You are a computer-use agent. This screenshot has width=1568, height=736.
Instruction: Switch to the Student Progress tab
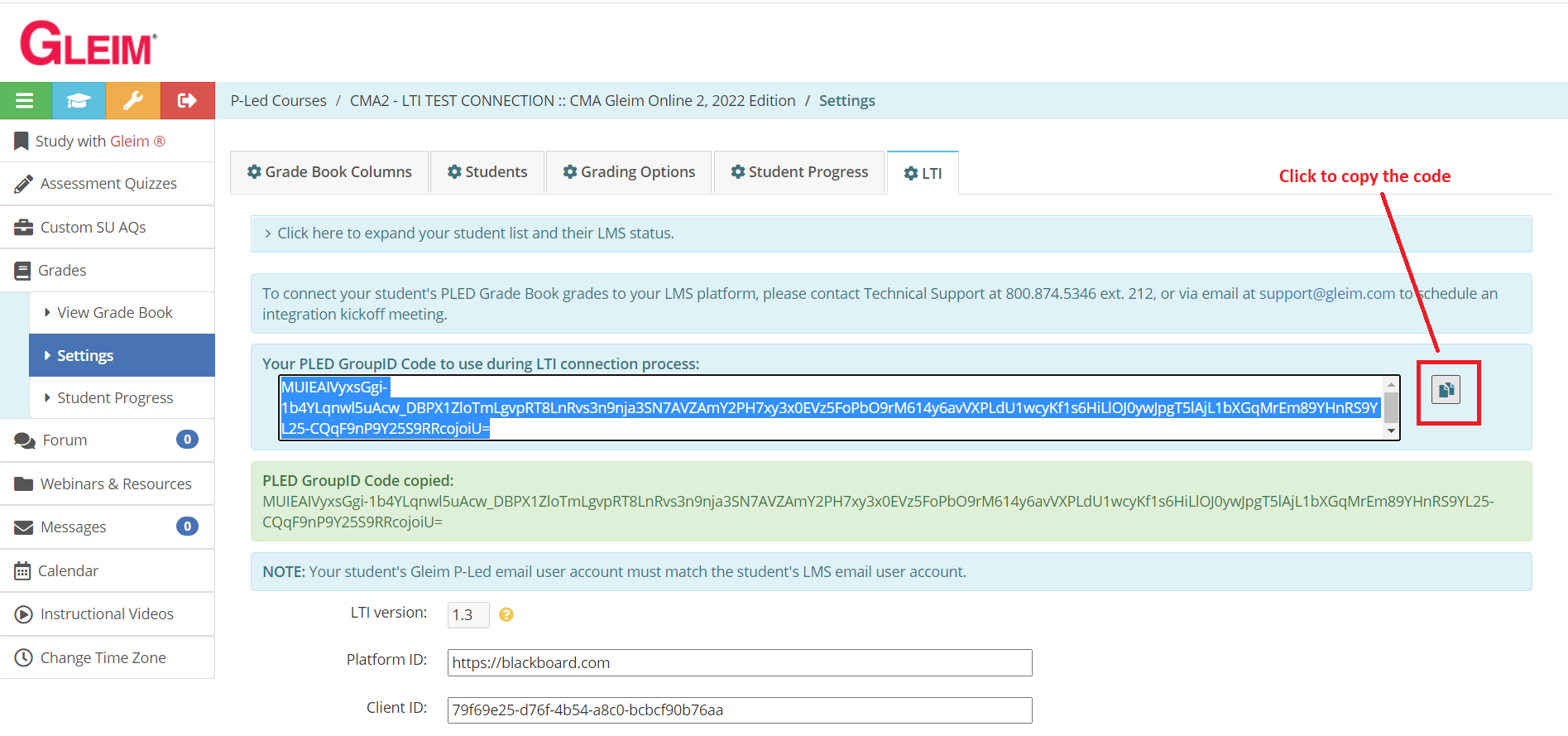point(799,172)
